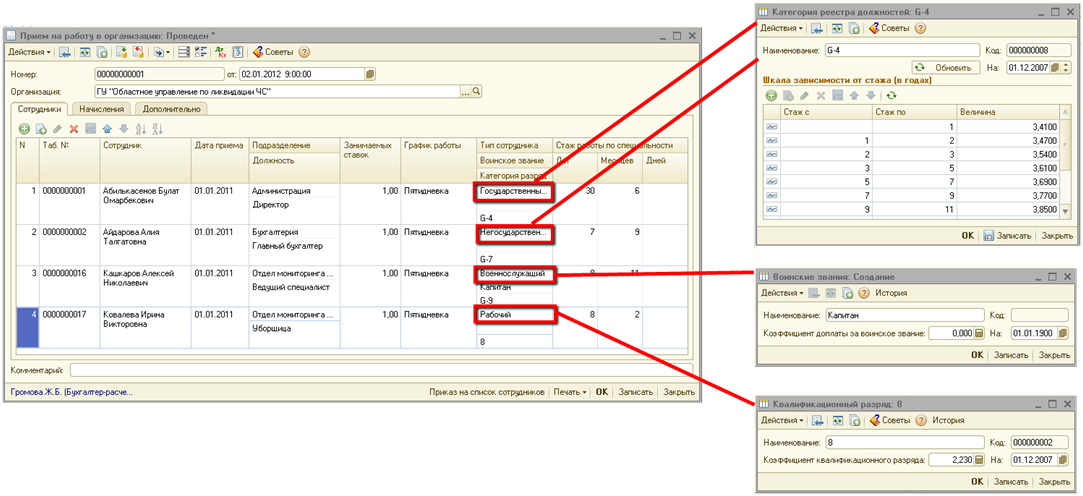Click red delete-row X in employees toolbar
This screenshot has height=496, width=1083.
pos(74,129)
